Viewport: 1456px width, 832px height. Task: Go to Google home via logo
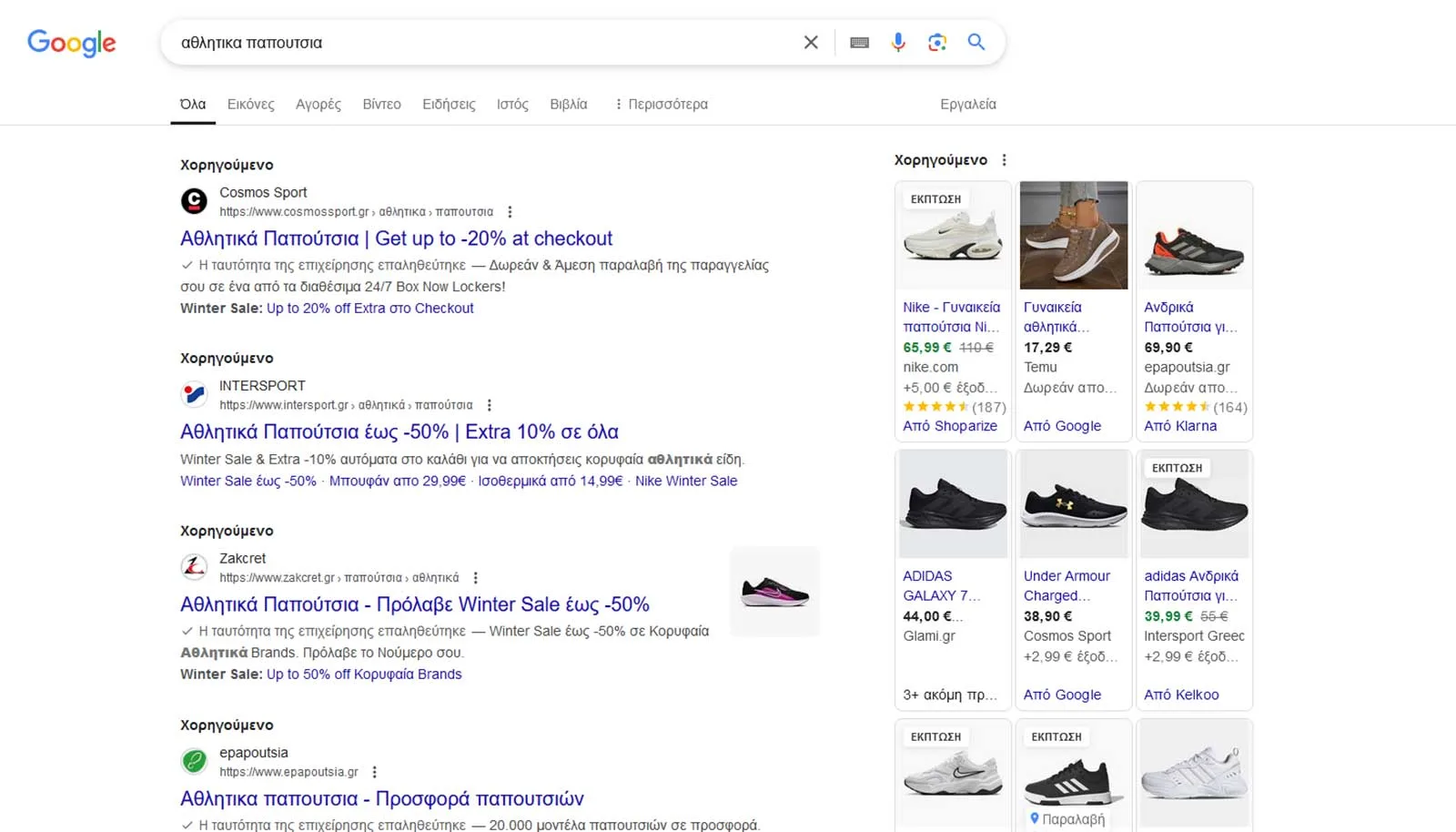(x=72, y=43)
